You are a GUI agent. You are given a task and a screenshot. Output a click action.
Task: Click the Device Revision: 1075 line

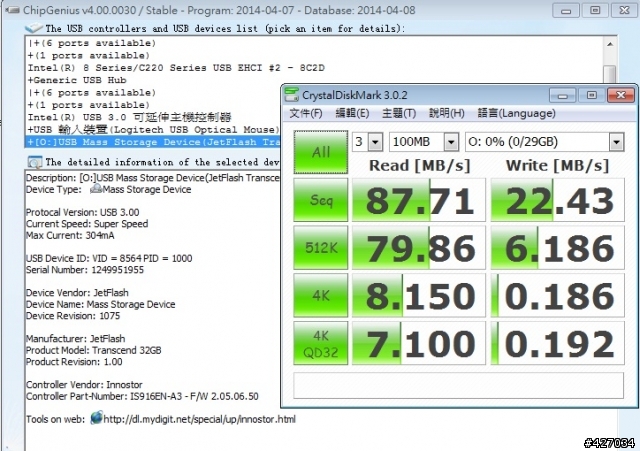coord(73,316)
